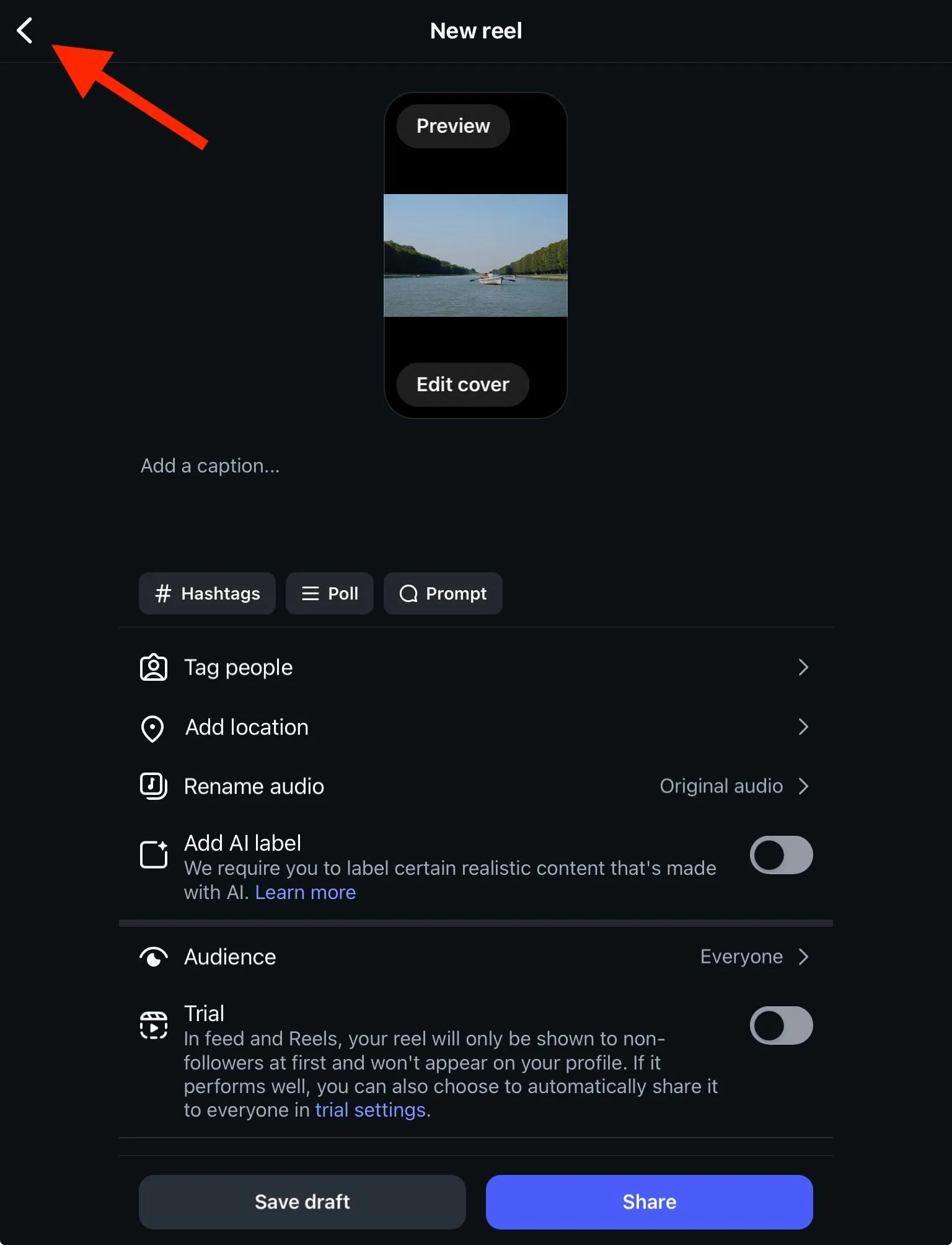
Task: Share the new reel
Action: tap(650, 1202)
